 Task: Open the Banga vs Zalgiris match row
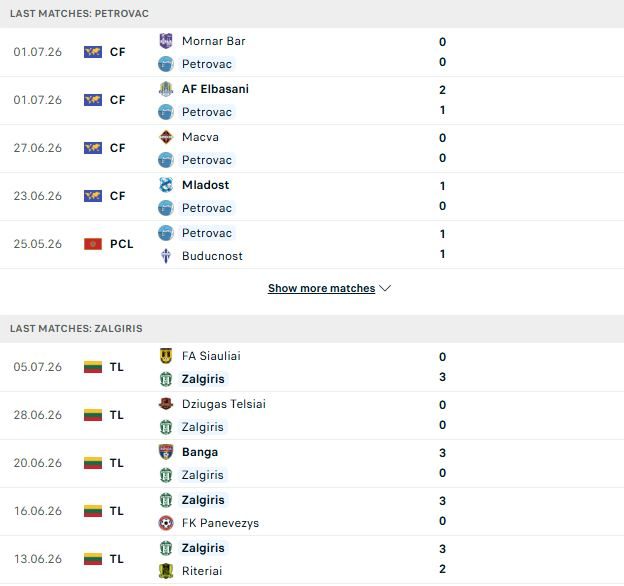pyautogui.click(x=312, y=463)
